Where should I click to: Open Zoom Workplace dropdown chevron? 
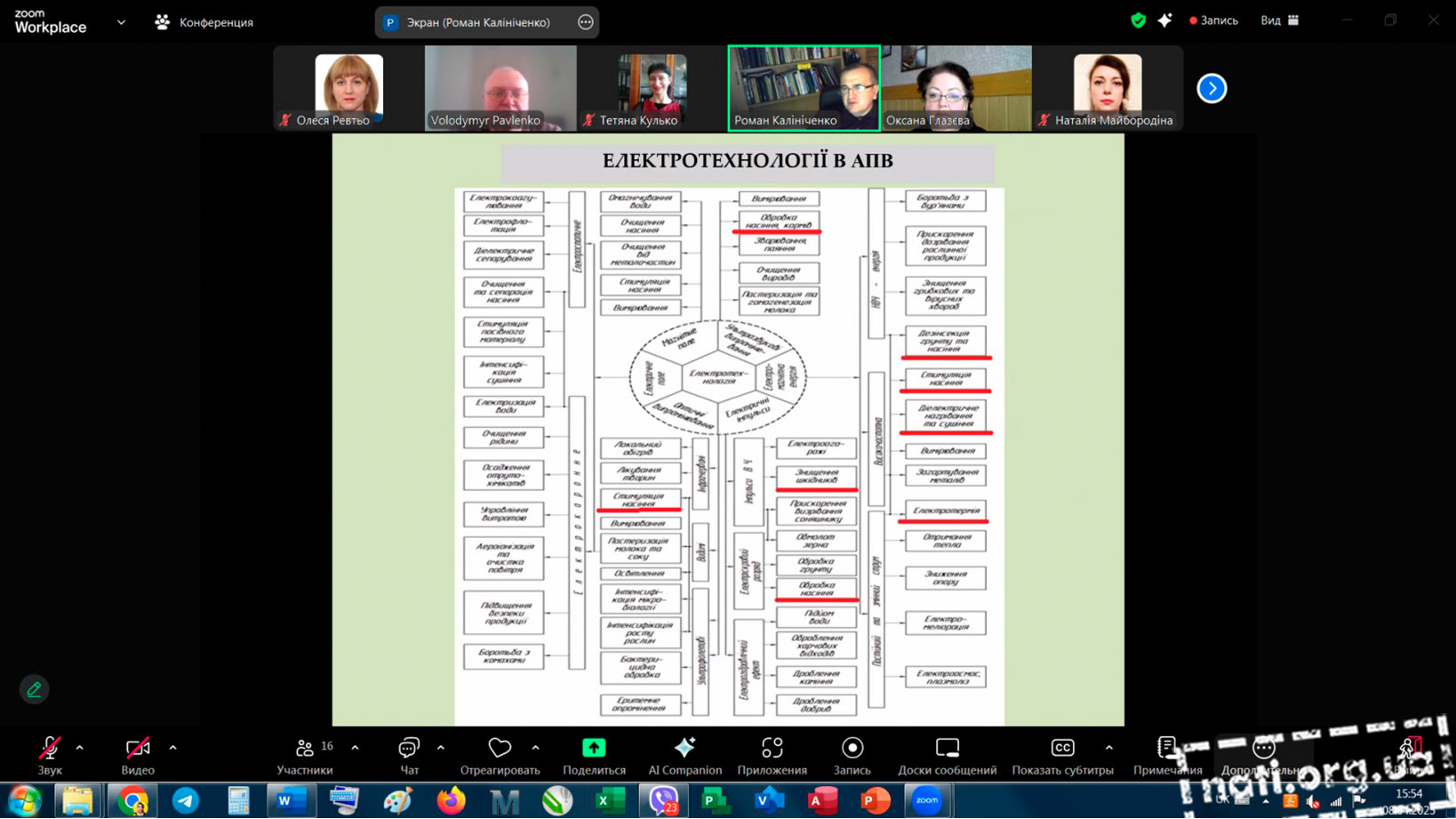click(x=121, y=22)
